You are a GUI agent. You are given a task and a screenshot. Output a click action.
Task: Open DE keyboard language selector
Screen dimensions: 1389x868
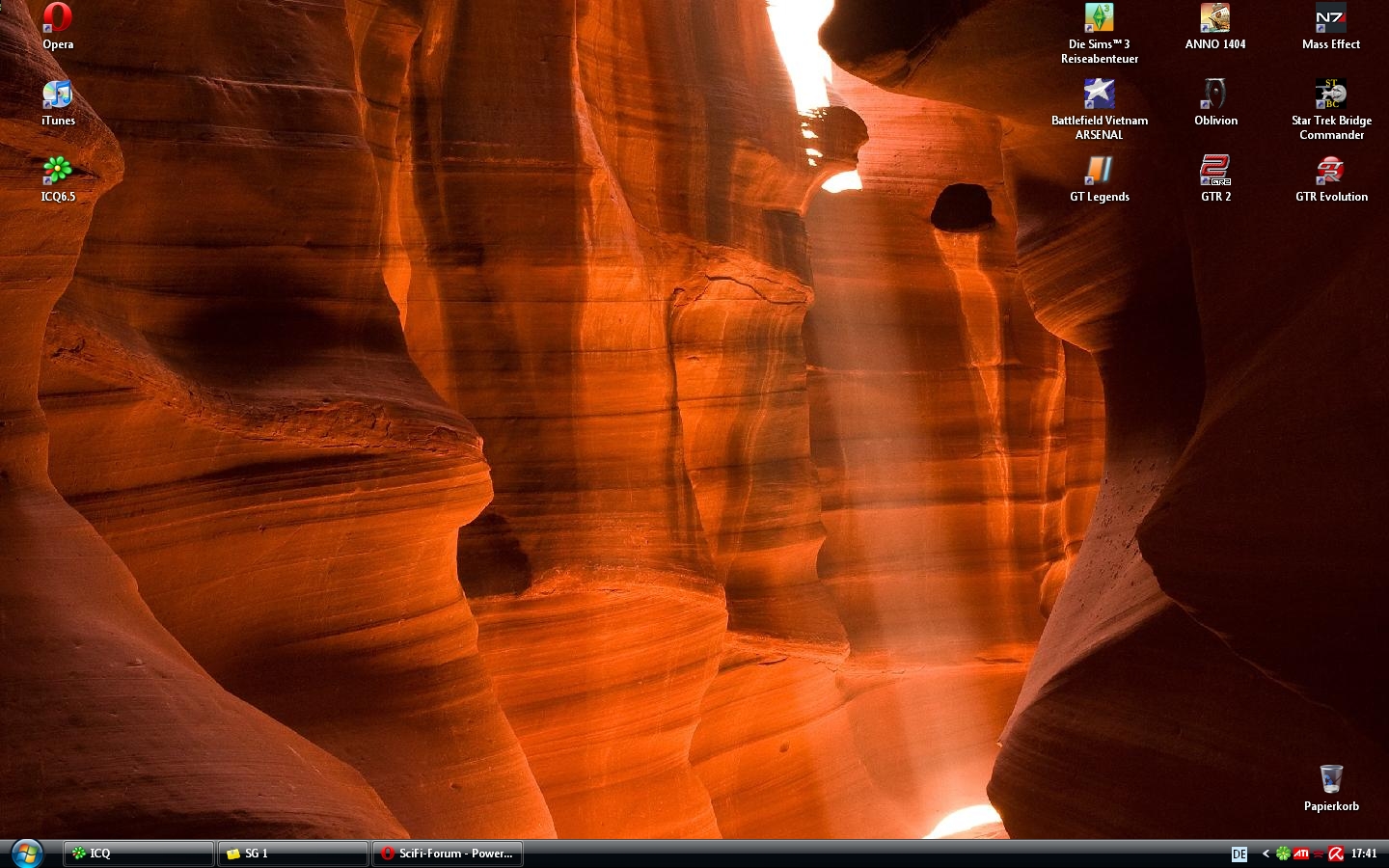pos(1239,854)
